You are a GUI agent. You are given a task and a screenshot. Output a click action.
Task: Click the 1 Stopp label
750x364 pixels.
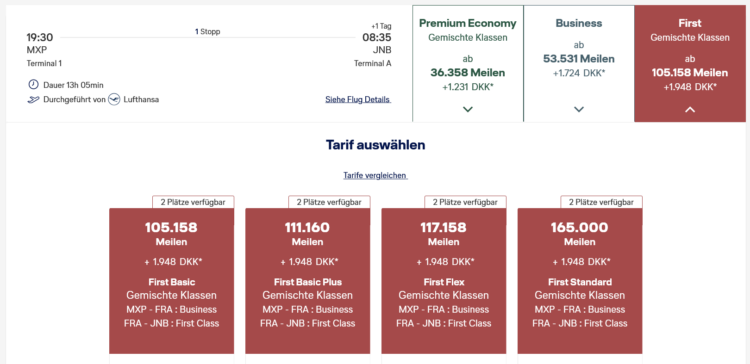(x=208, y=32)
